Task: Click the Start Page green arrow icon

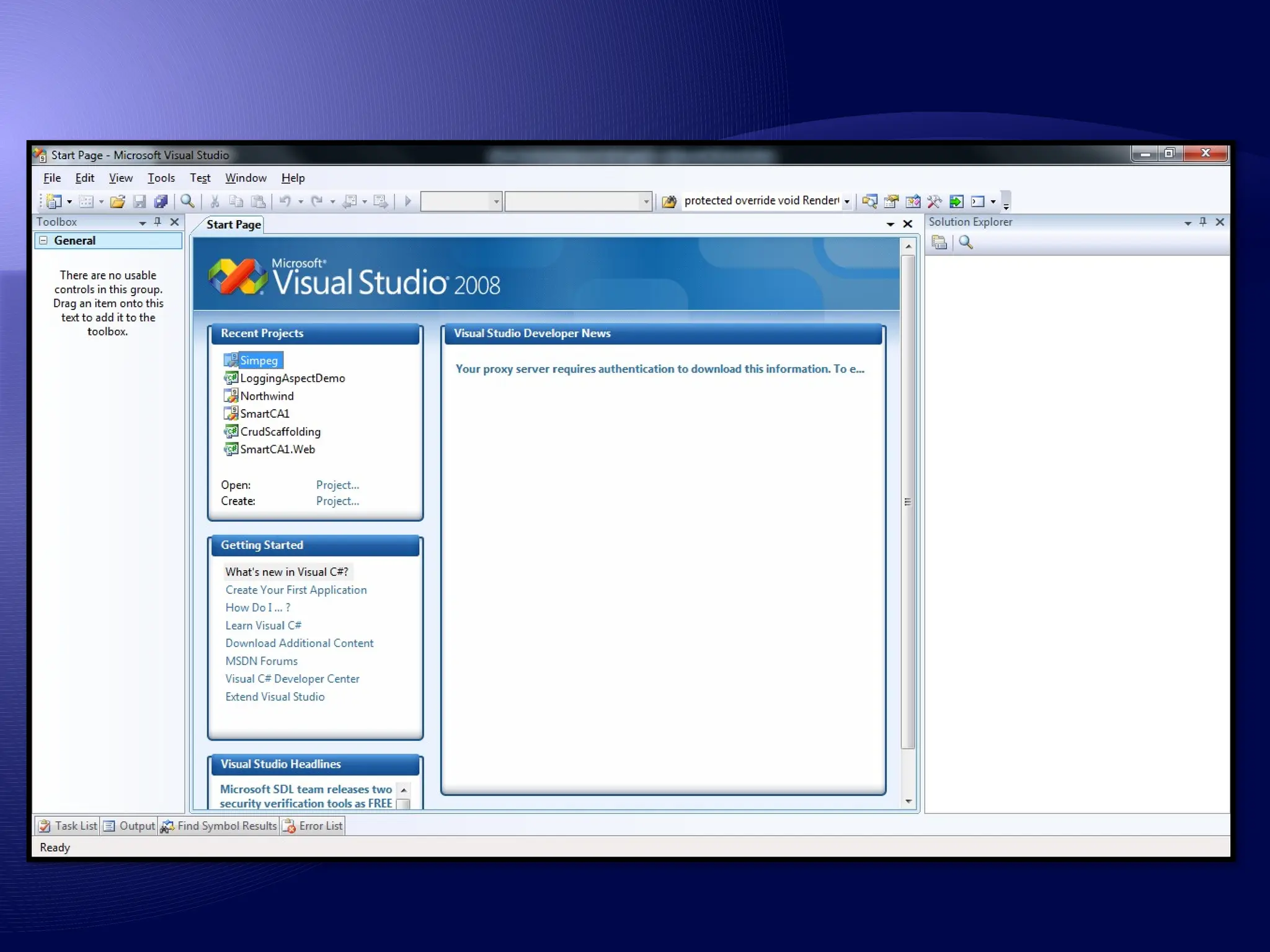Action: pos(956,201)
